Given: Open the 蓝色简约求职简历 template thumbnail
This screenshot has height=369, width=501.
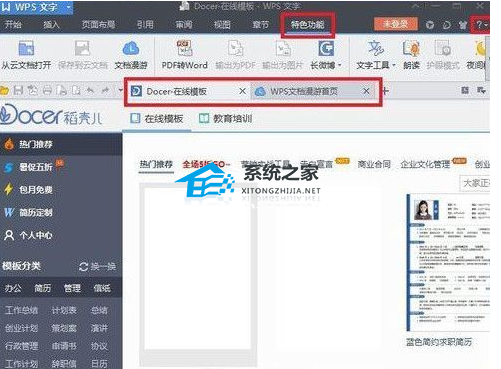Looking at the screenshot, I should [x=448, y=262].
